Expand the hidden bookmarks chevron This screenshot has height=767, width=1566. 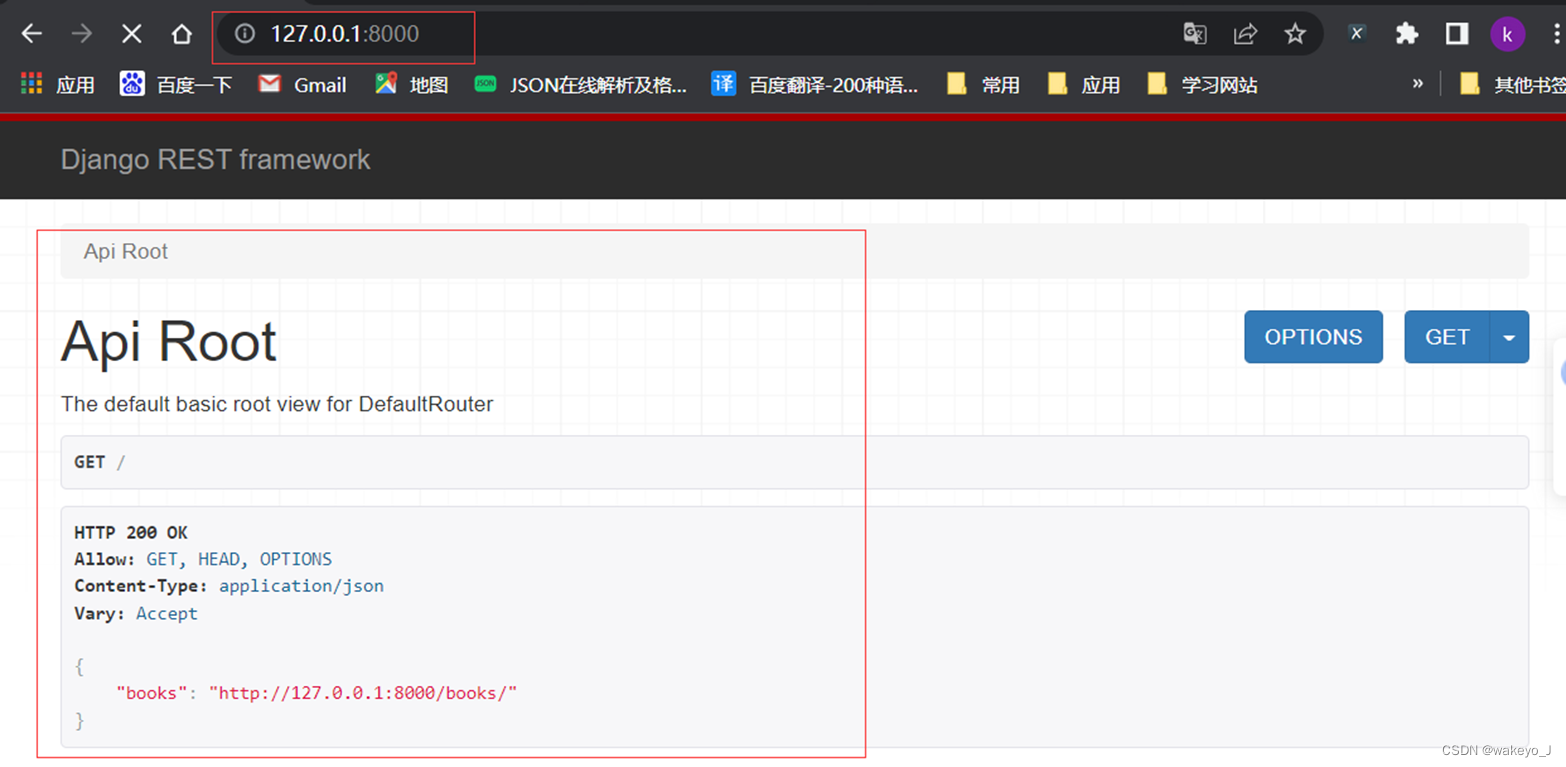[1417, 84]
